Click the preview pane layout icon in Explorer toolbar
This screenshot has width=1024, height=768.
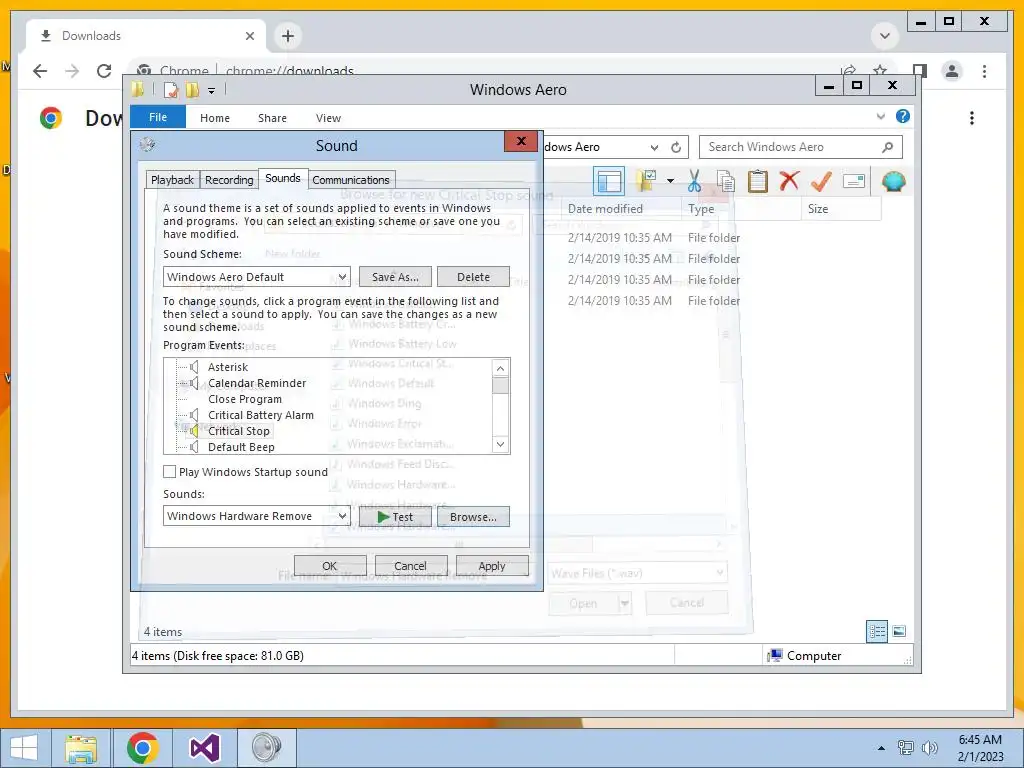pos(609,181)
